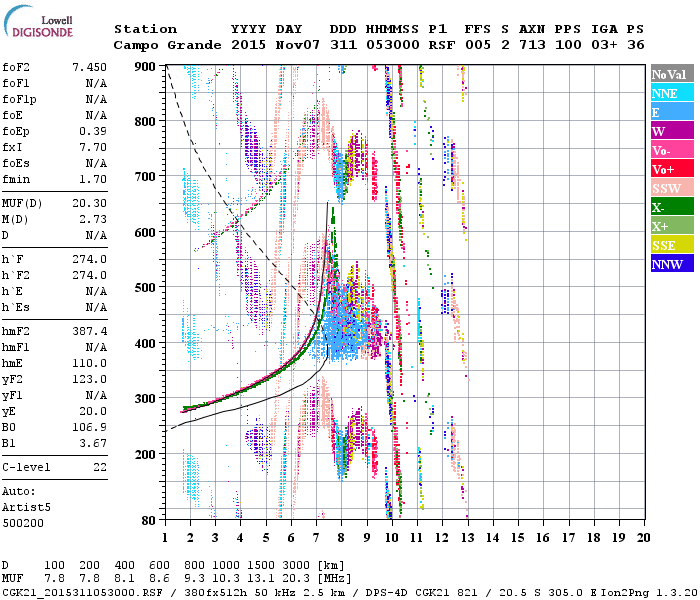Image resolution: width=700 pixels, height=600 pixels.
Task: Click the B1 value 3.67
Action: pyautogui.click(x=93, y=444)
